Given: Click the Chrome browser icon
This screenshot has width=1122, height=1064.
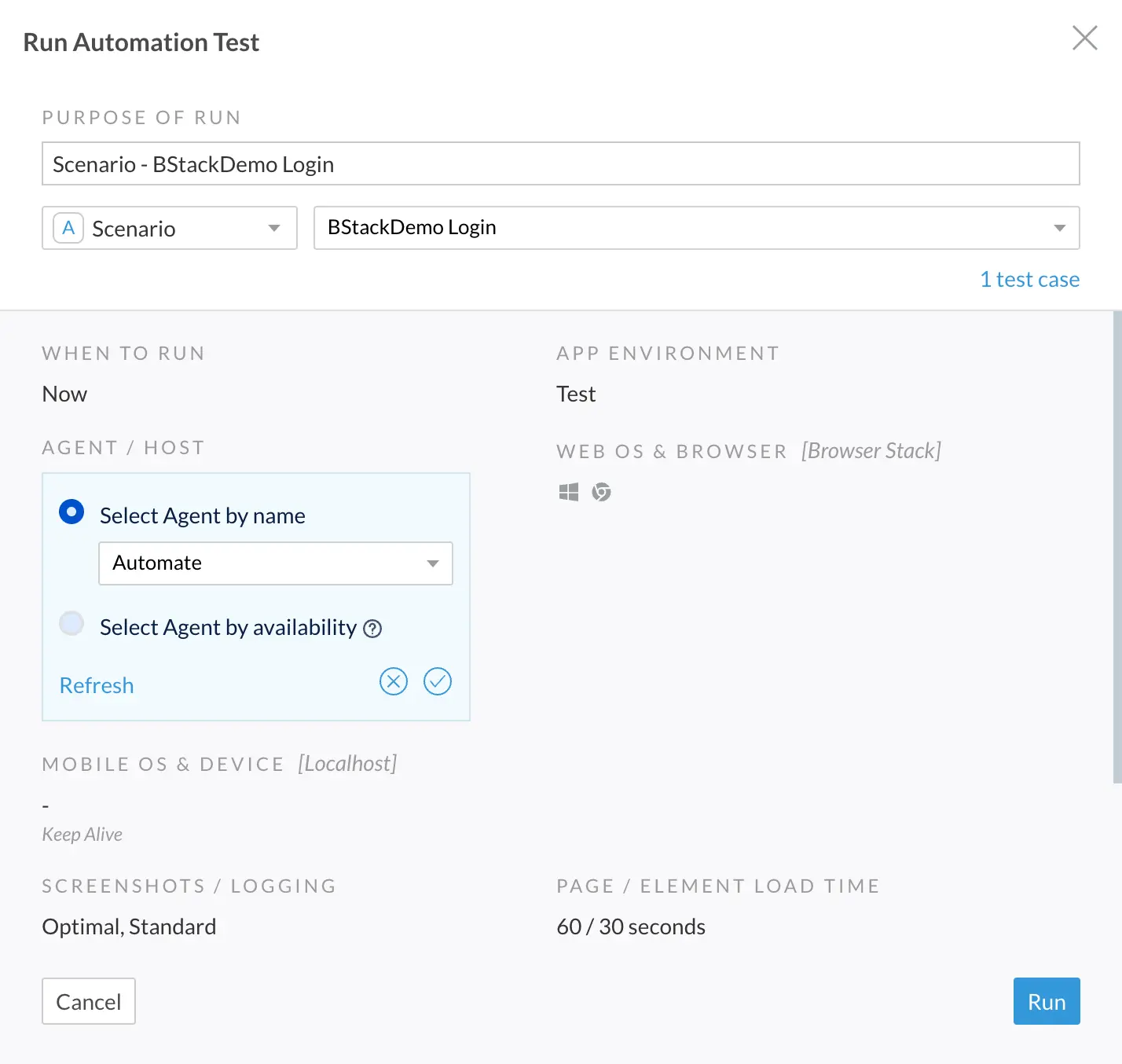Looking at the screenshot, I should [x=601, y=492].
